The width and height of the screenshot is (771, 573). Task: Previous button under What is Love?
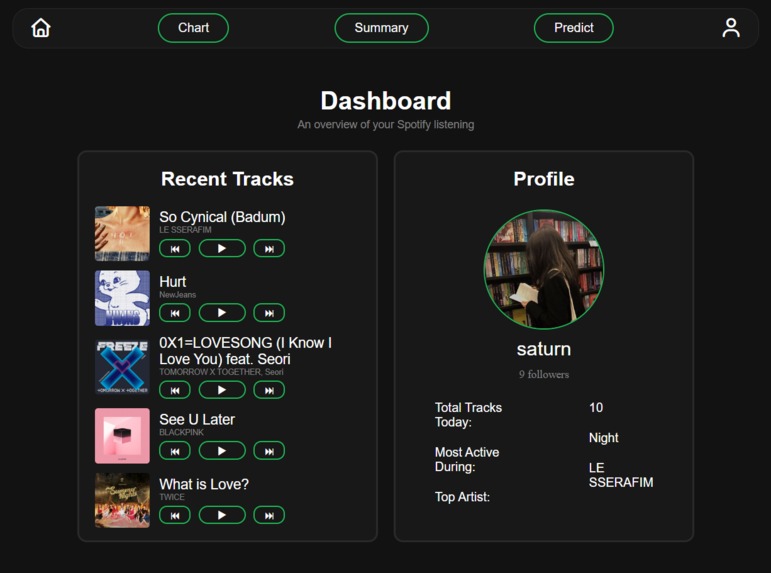[x=175, y=515]
